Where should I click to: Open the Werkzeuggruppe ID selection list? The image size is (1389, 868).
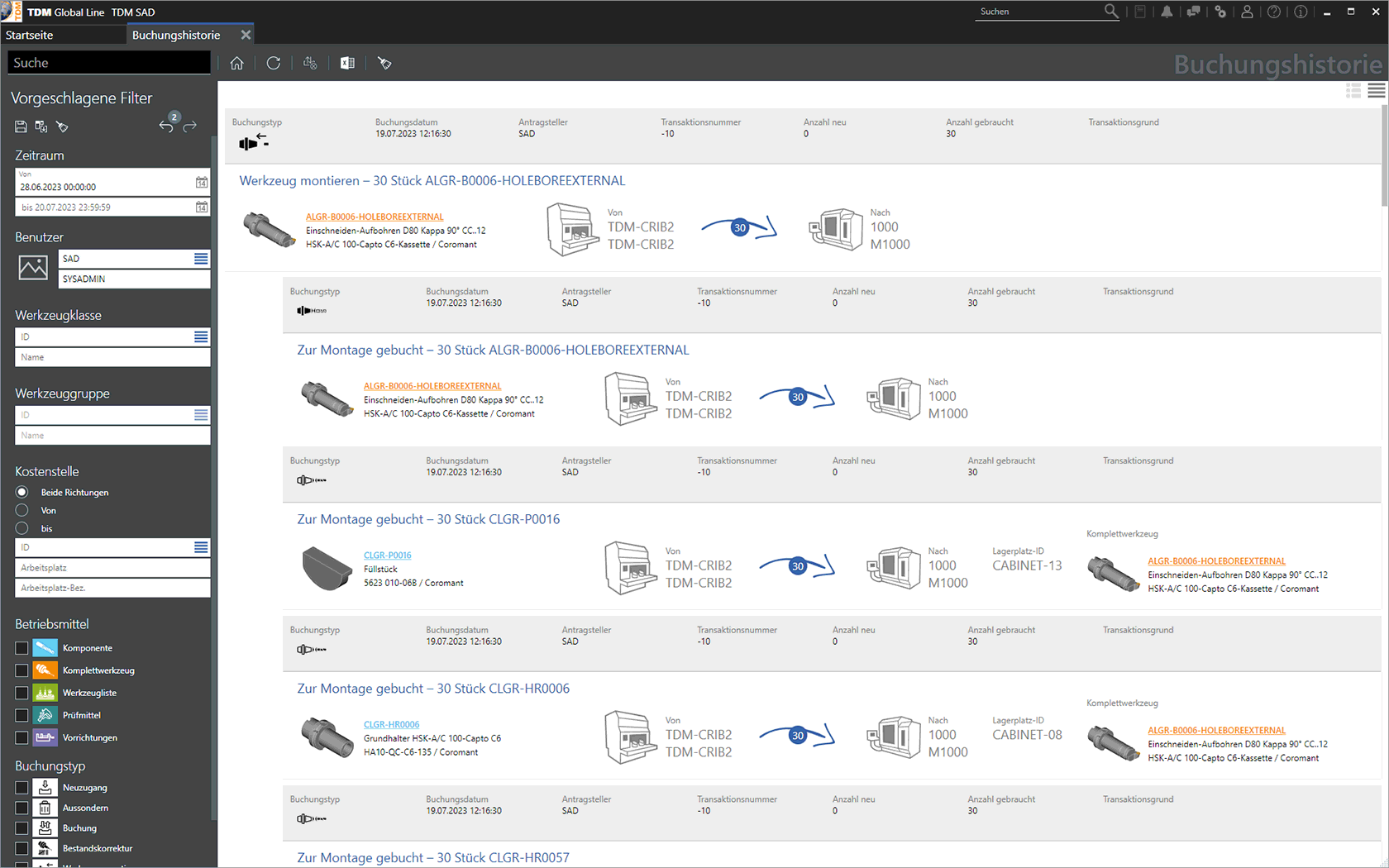point(201,415)
